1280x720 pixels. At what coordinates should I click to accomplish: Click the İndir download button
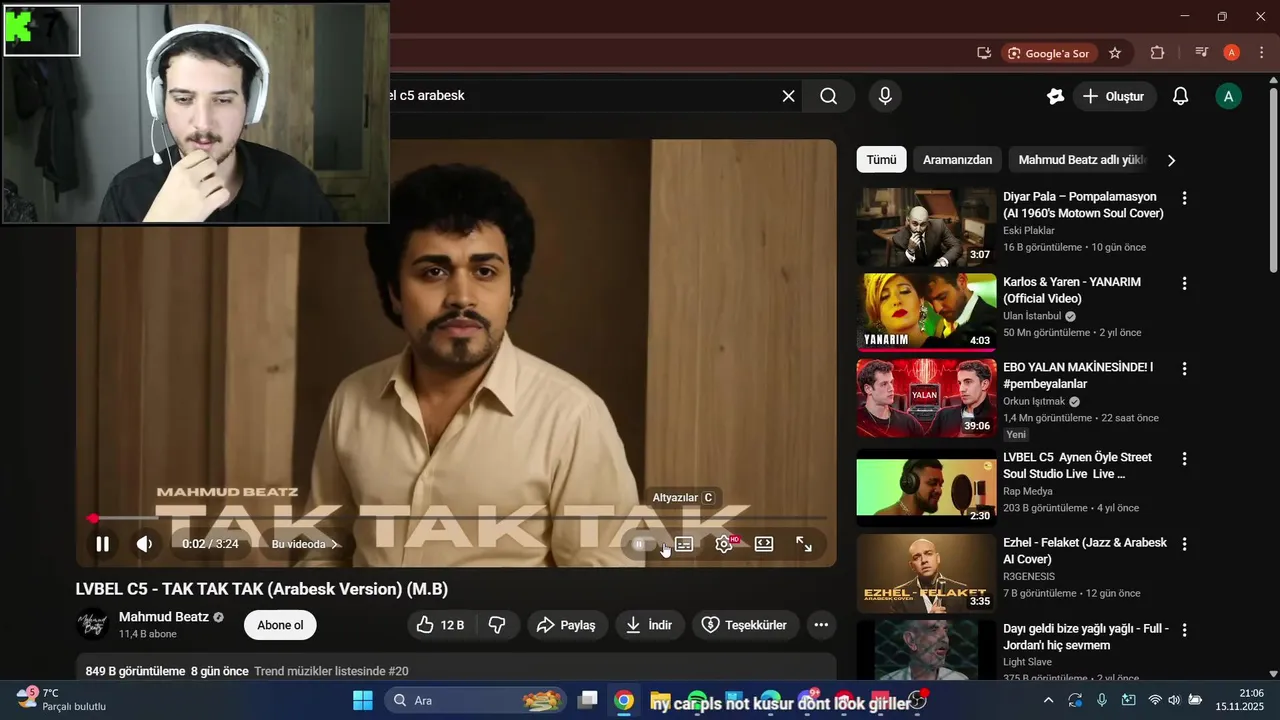(x=649, y=625)
